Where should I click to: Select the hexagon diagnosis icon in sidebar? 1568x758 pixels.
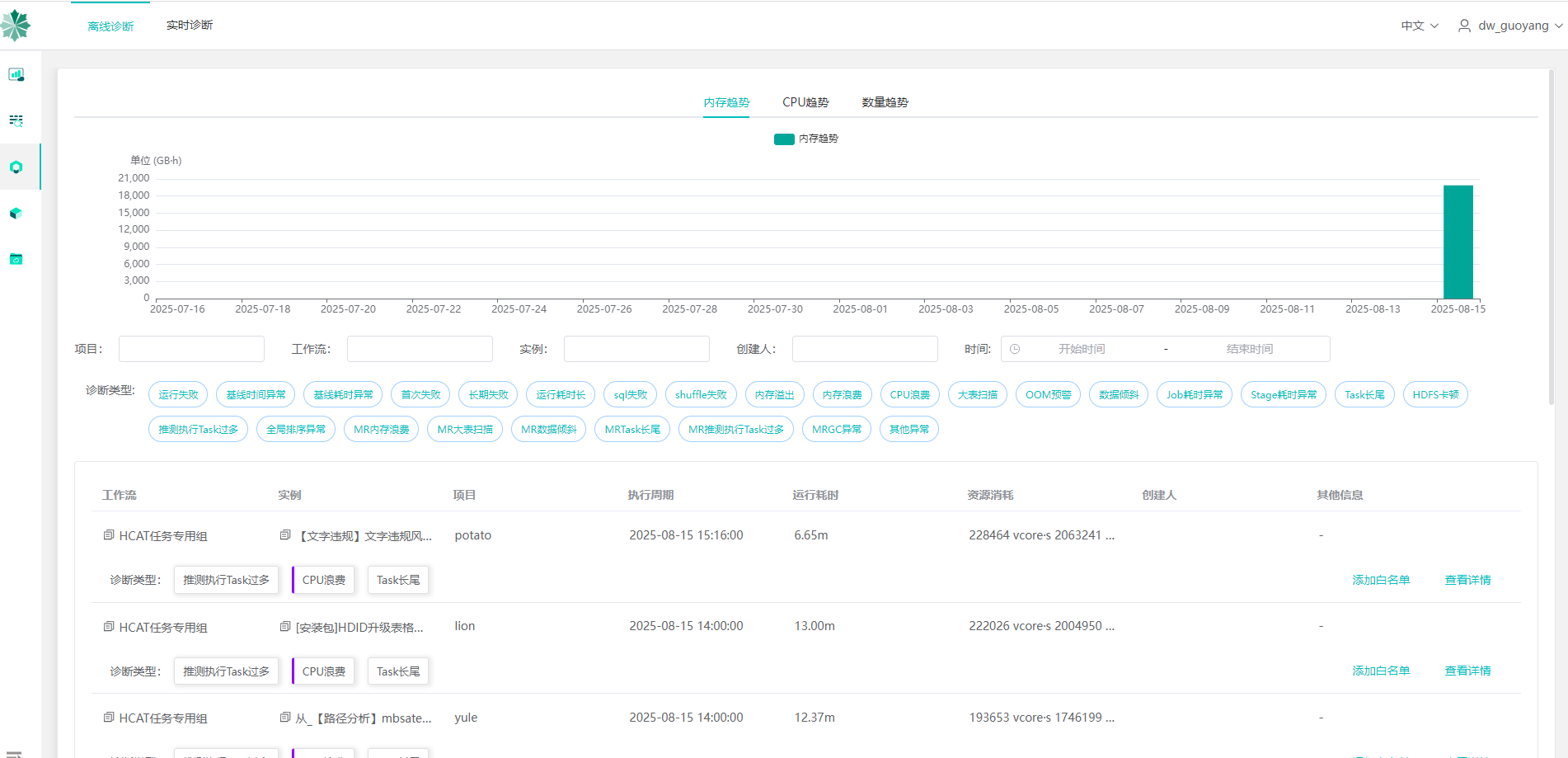pyautogui.click(x=16, y=167)
